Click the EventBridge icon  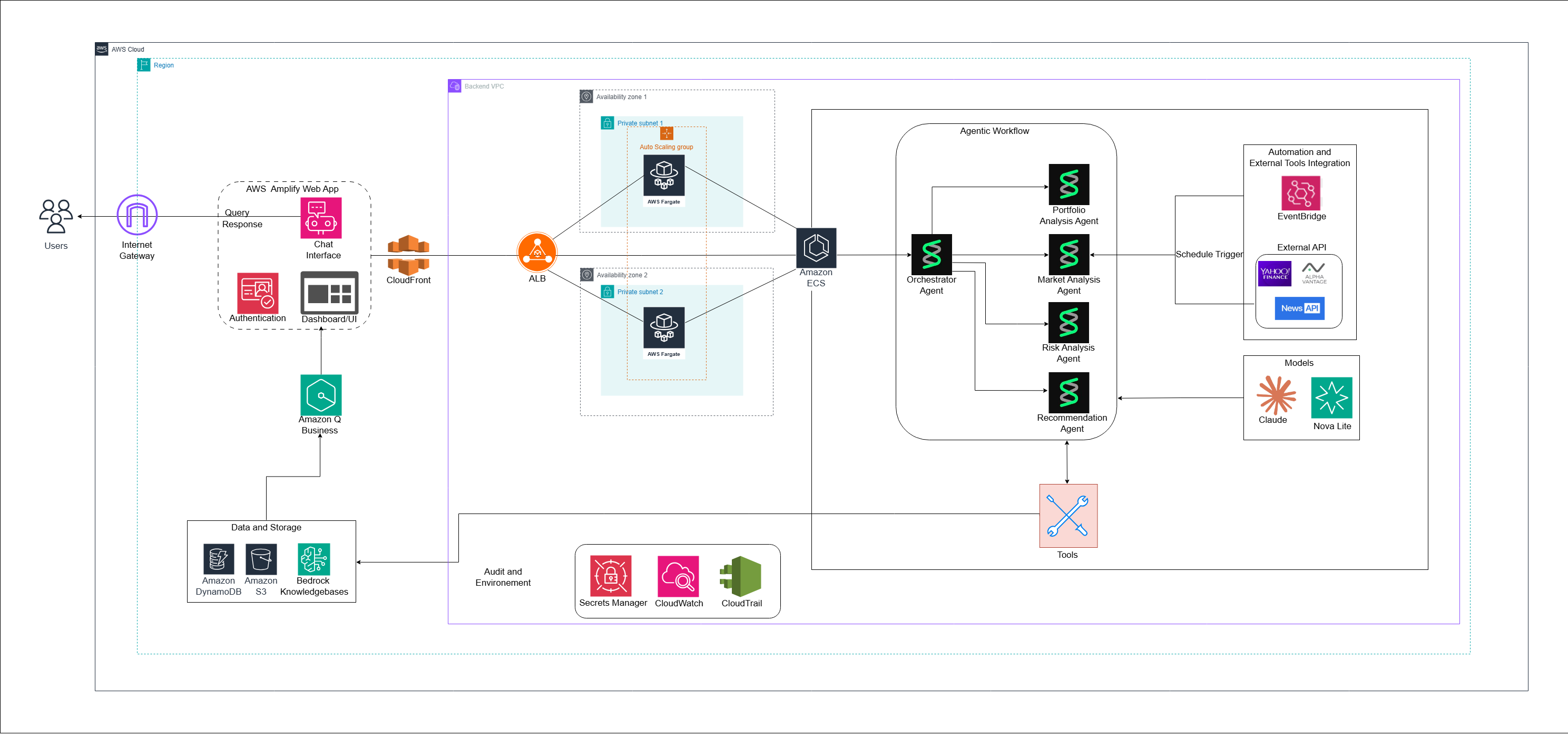click(1301, 193)
